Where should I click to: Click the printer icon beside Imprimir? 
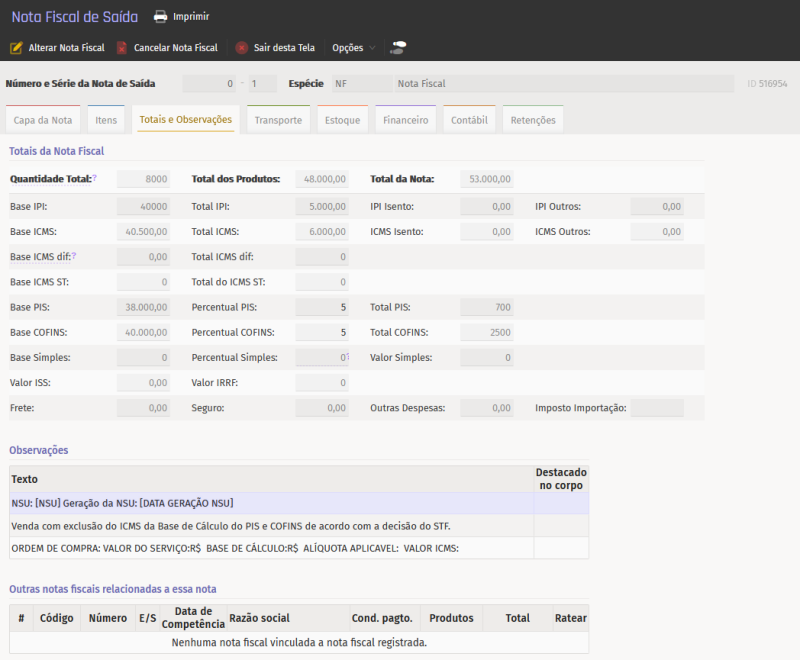point(160,17)
